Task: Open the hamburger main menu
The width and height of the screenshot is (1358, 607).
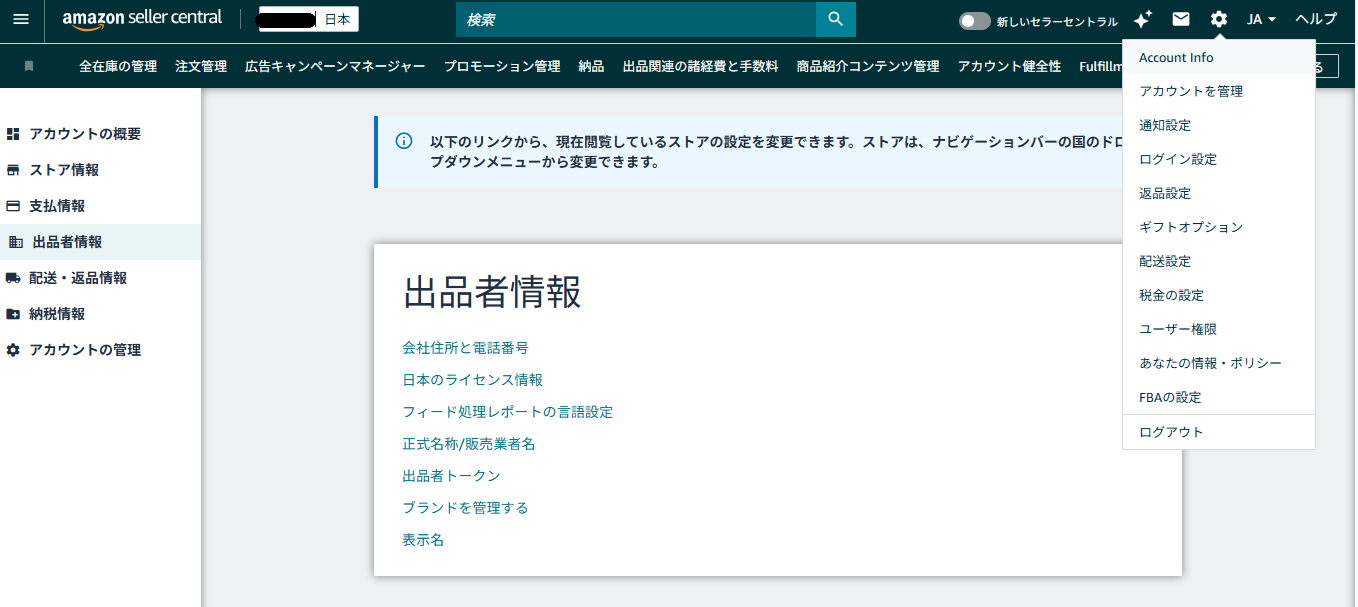Action: pyautogui.click(x=21, y=19)
